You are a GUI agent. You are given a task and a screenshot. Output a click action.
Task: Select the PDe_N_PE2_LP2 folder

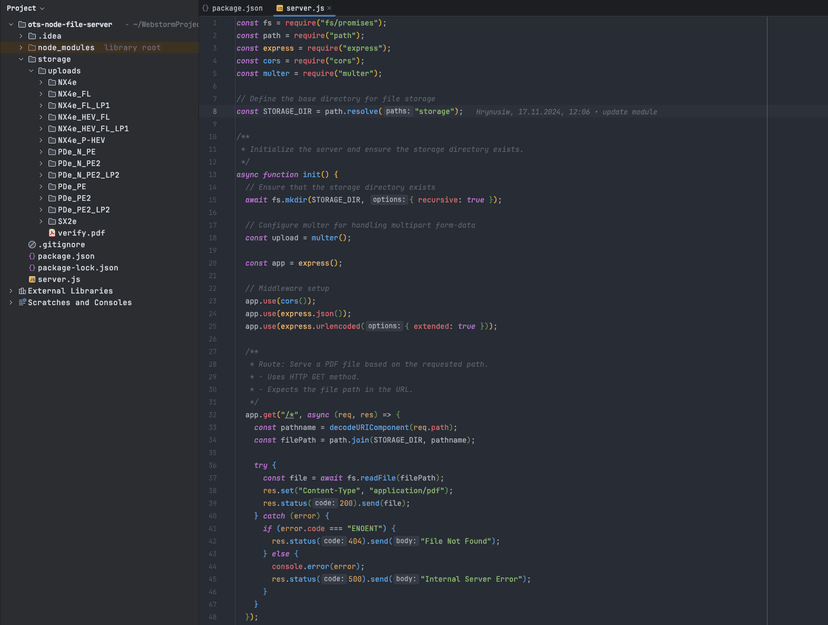[88, 175]
